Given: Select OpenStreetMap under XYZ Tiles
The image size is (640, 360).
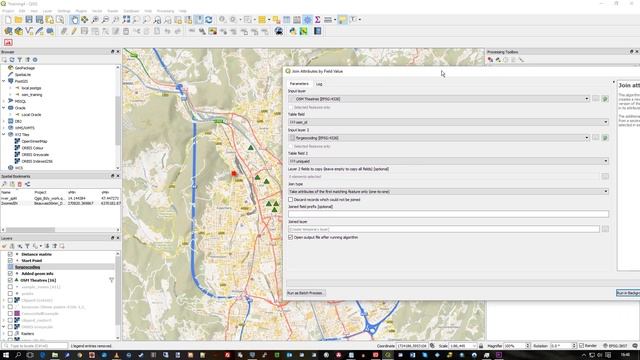Looking at the screenshot, I should tap(34, 141).
